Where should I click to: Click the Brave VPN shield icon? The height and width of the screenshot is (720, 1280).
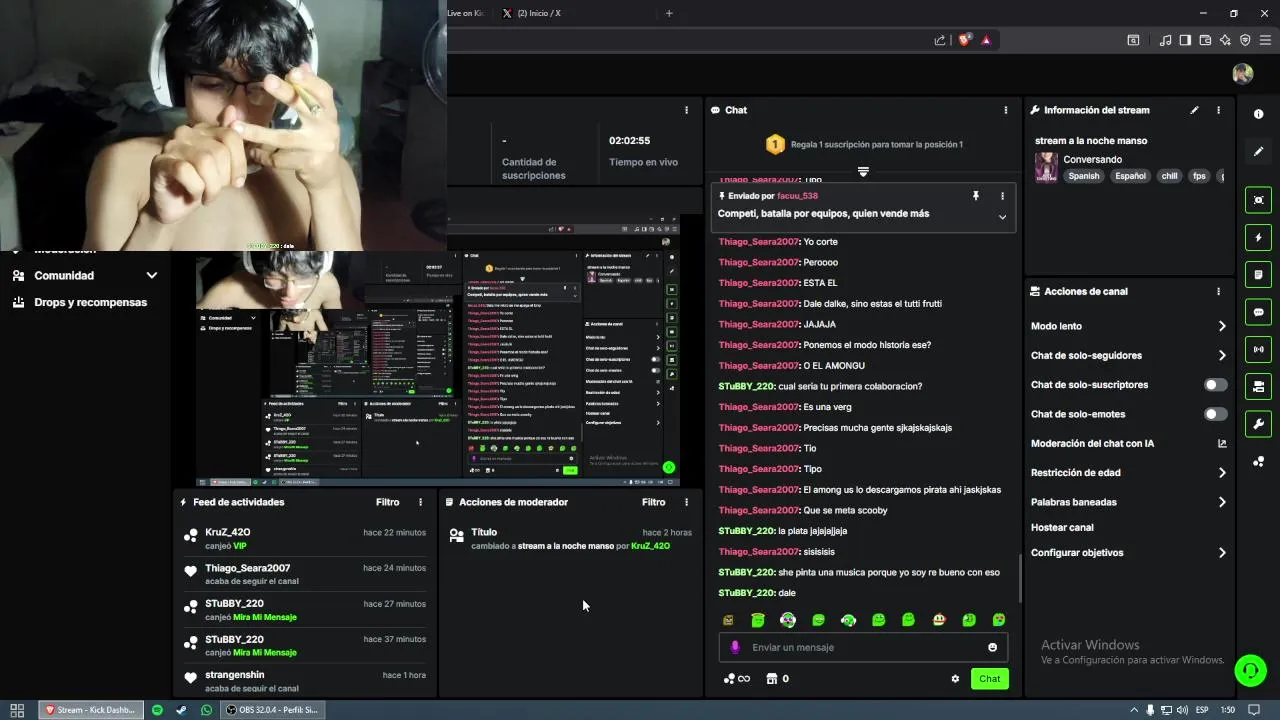pos(1245,40)
